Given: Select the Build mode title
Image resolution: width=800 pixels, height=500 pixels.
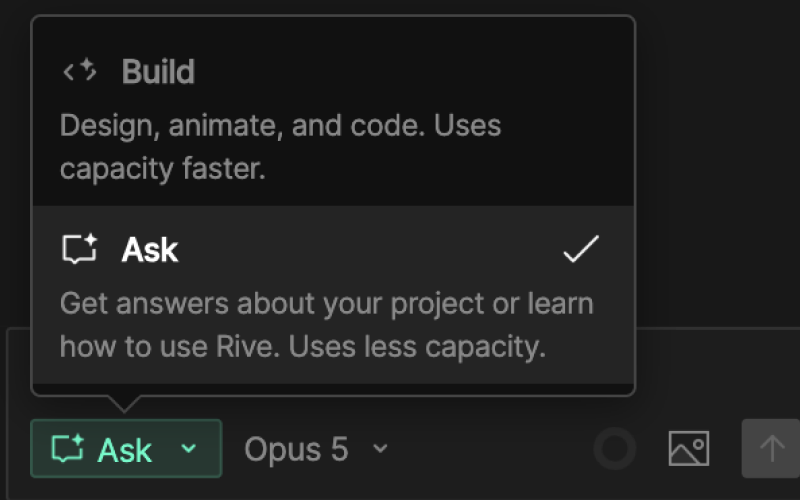Looking at the screenshot, I should (x=158, y=71).
